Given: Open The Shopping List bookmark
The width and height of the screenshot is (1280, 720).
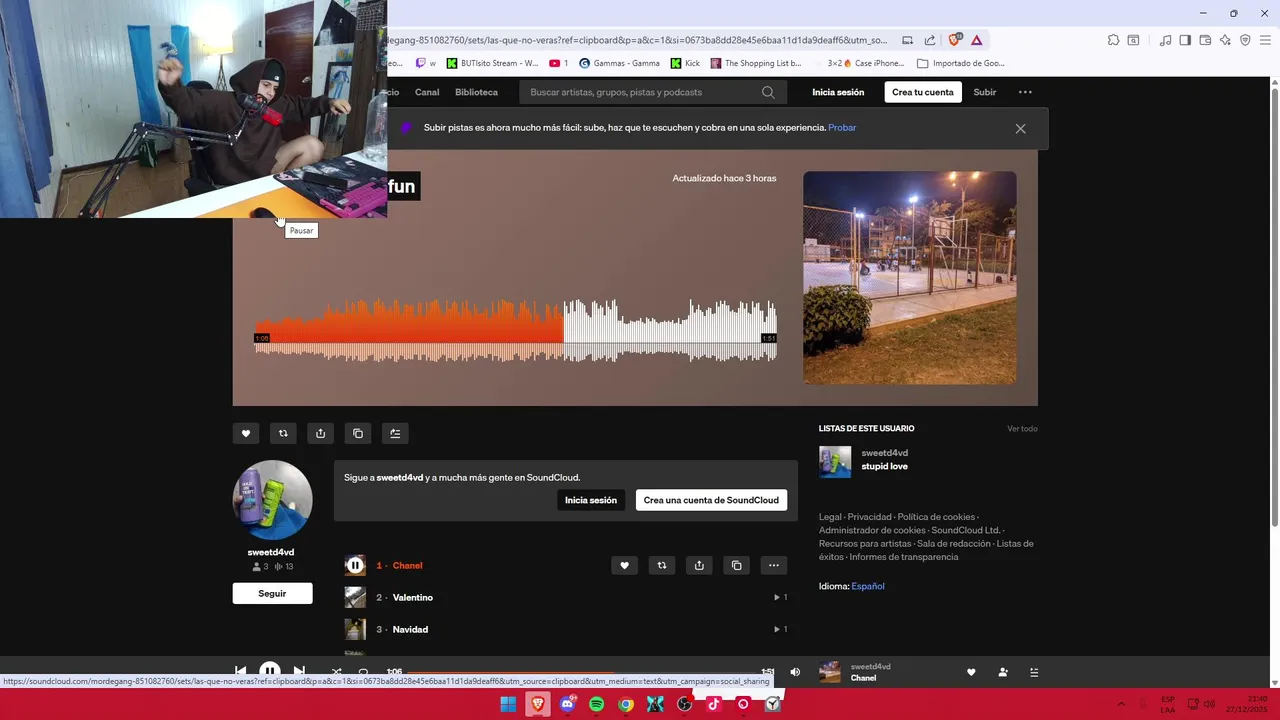Looking at the screenshot, I should [756, 63].
